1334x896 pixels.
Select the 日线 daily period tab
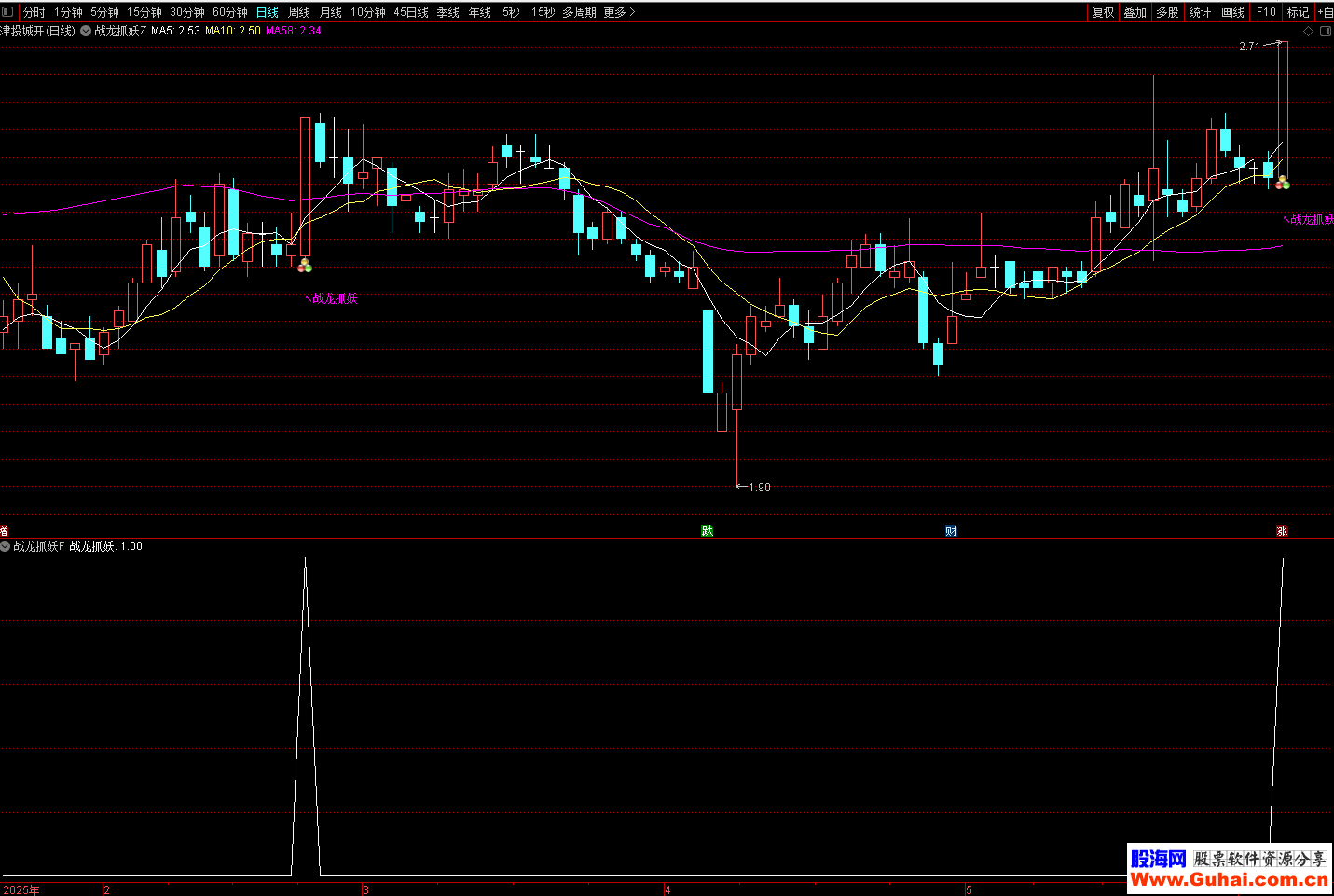268,12
